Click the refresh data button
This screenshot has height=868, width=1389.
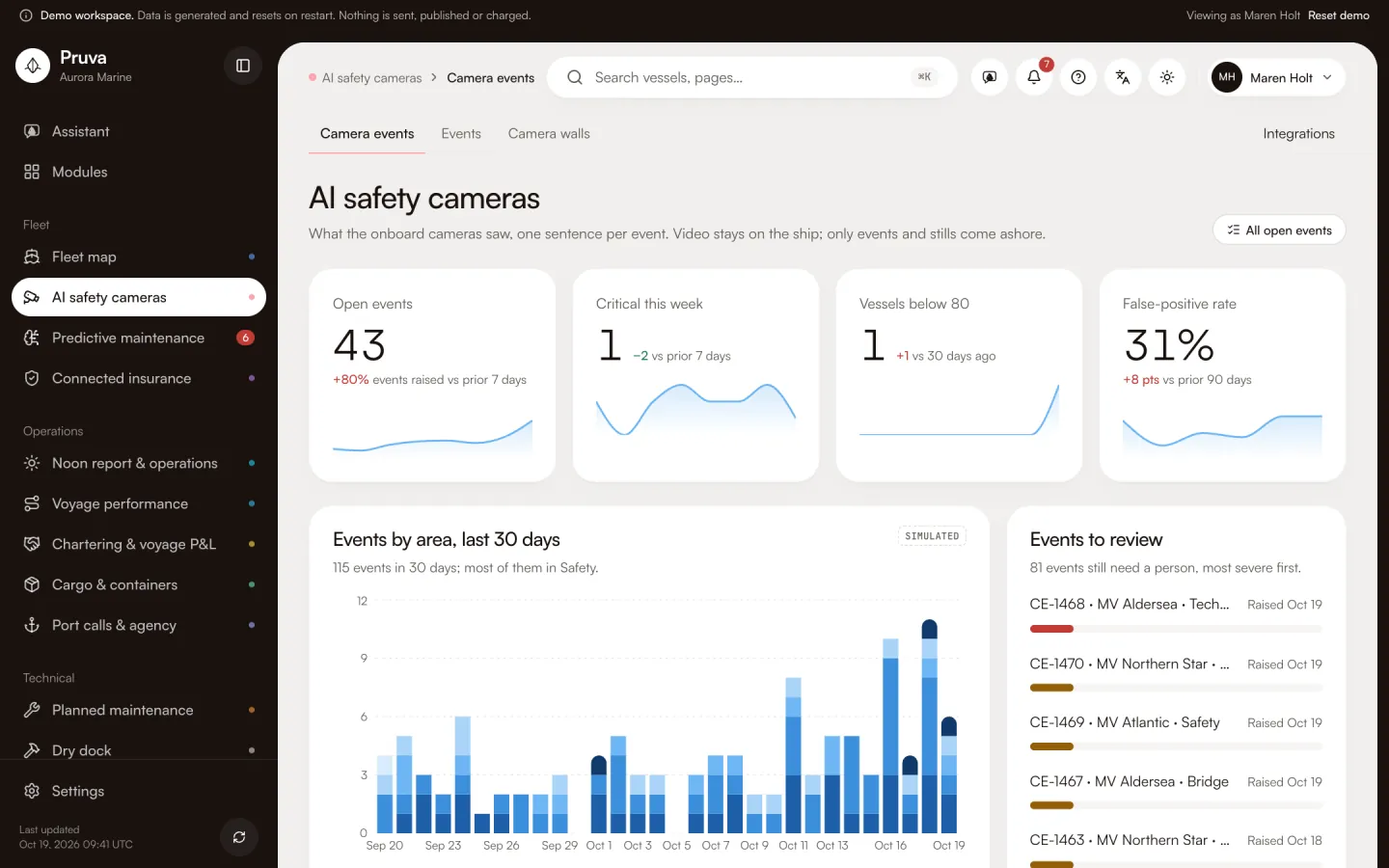coord(239,837)
